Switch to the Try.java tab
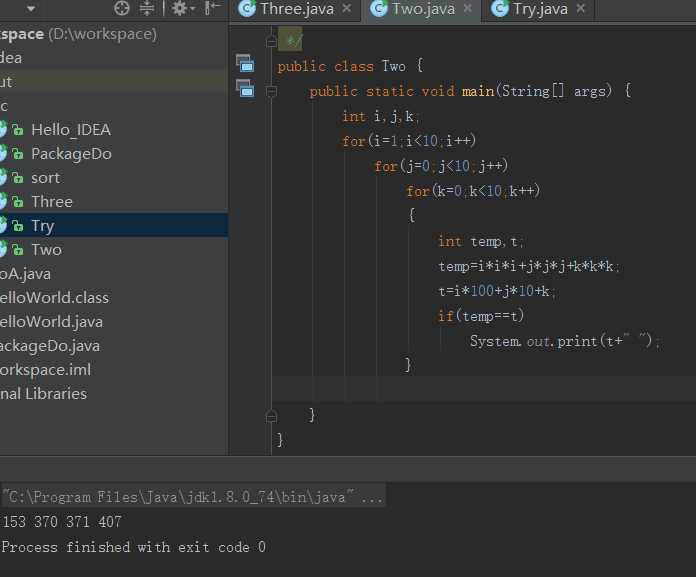 pos(540,9)
